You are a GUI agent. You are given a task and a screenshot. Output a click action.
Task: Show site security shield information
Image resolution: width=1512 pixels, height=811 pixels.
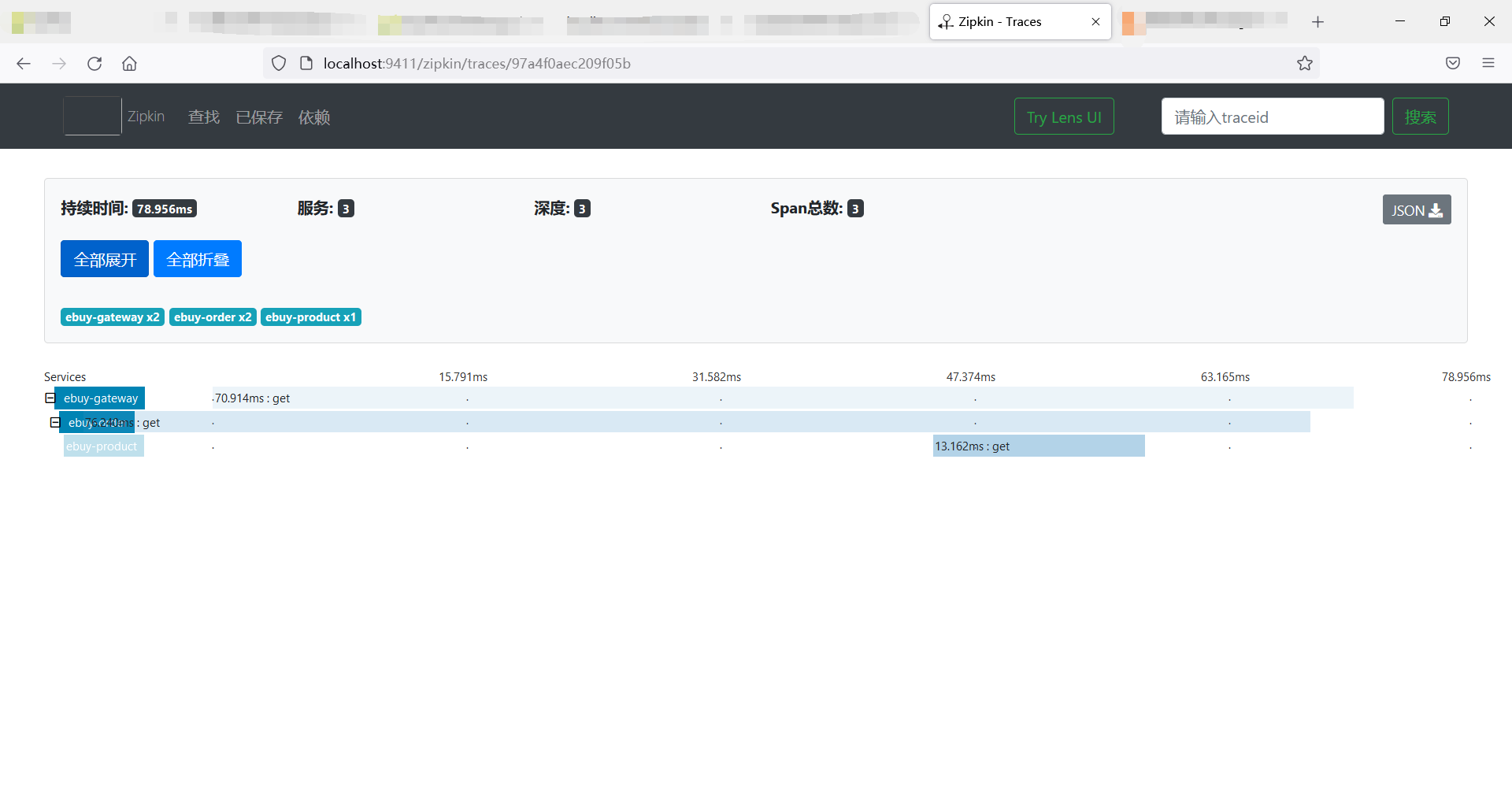pos(279,64)
